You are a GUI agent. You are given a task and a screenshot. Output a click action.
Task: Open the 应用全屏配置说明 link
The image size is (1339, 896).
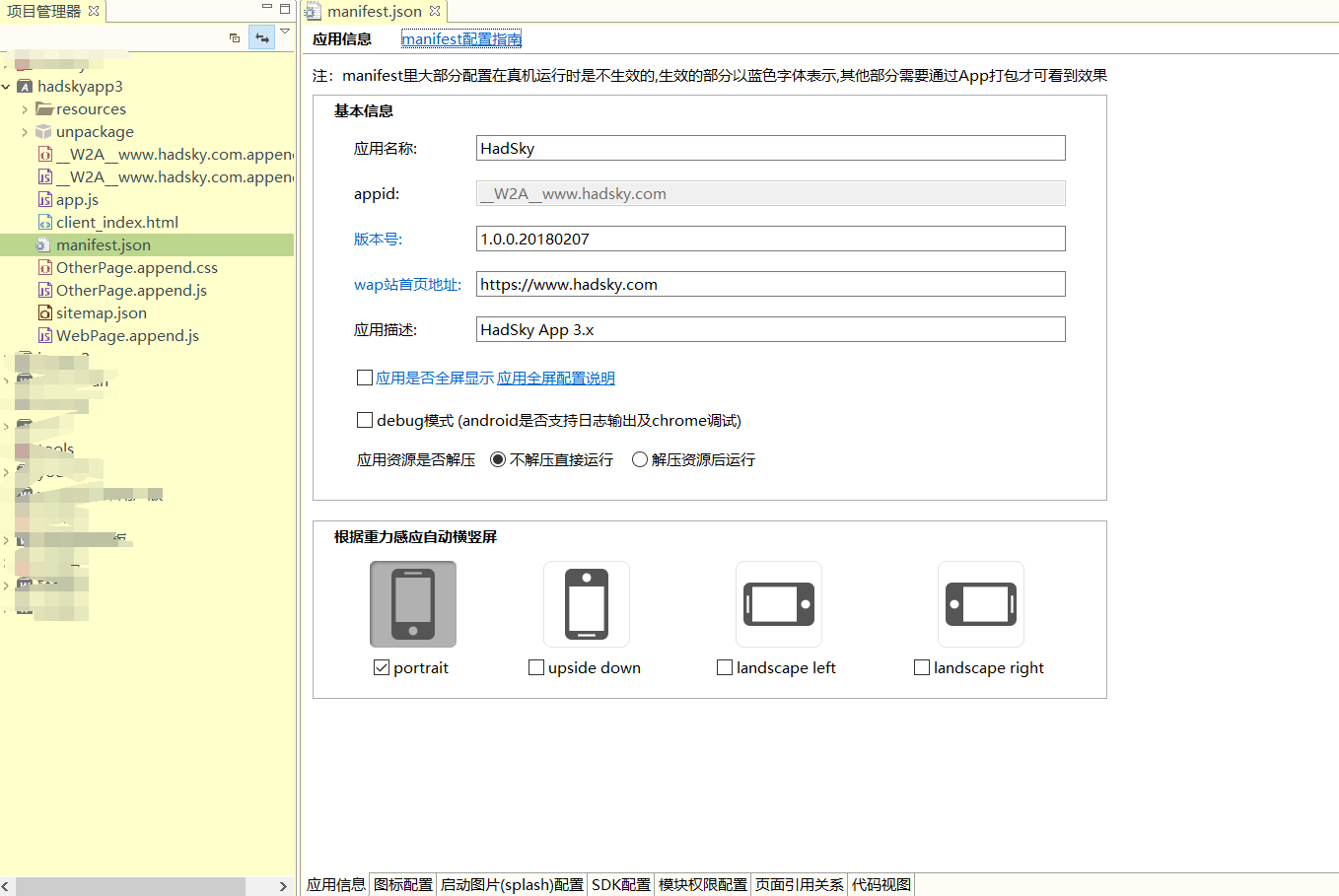[x=556, y=379]
